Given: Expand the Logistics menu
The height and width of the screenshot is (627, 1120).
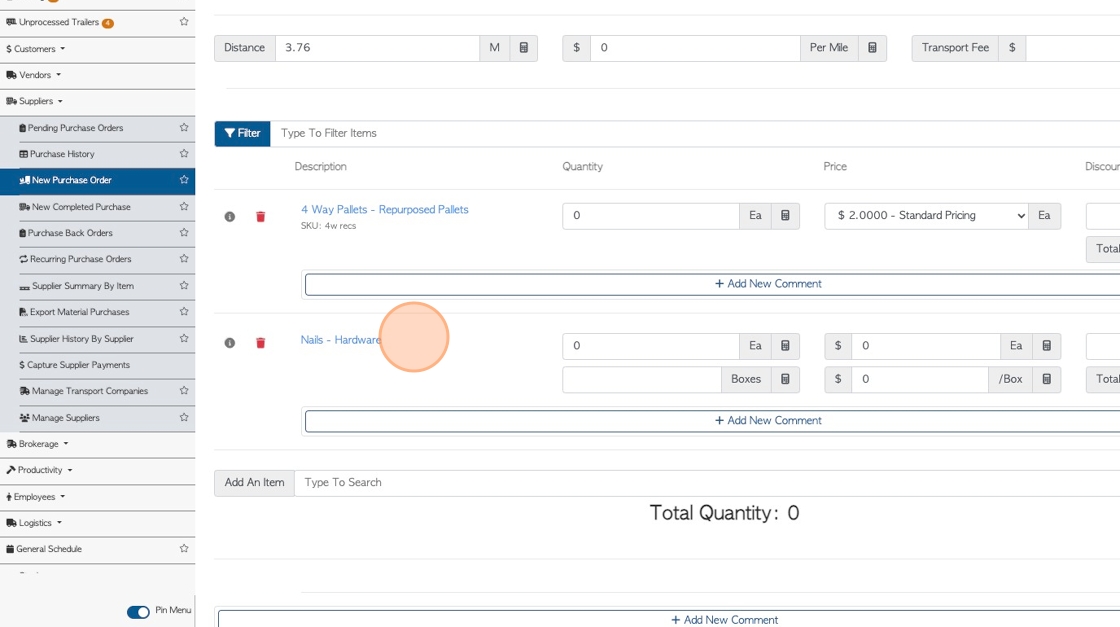Looking at the screenshot, I should click(34, 523).
